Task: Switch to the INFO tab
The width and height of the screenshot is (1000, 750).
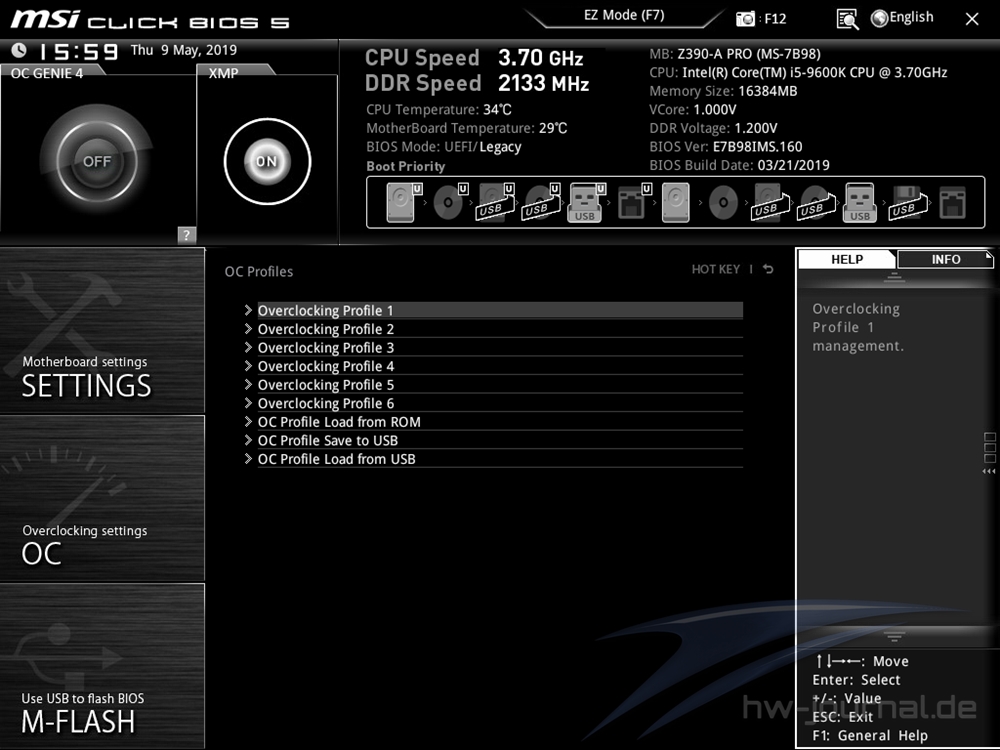Action: [945, 259]
